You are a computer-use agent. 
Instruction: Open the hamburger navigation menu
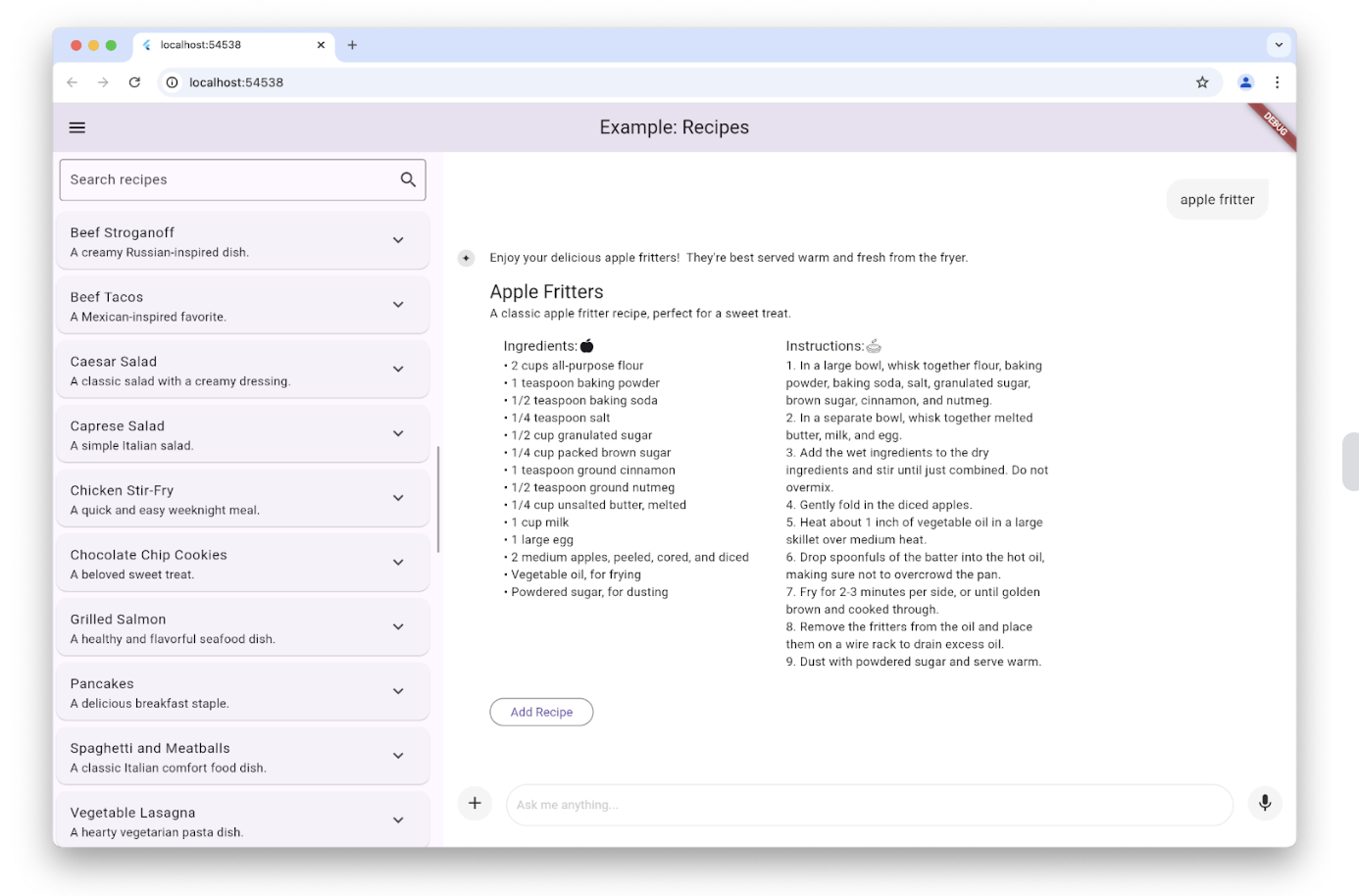coord(77,127)
